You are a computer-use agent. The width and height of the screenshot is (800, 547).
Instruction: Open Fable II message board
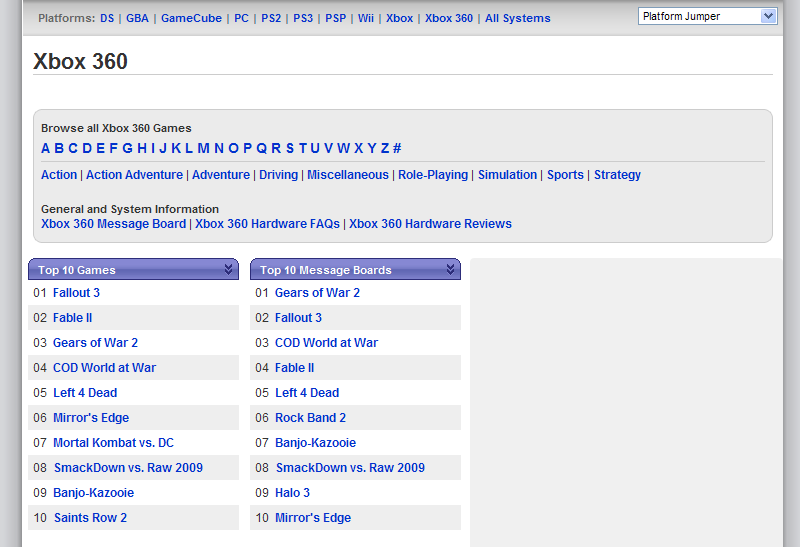tap(294, 368)
